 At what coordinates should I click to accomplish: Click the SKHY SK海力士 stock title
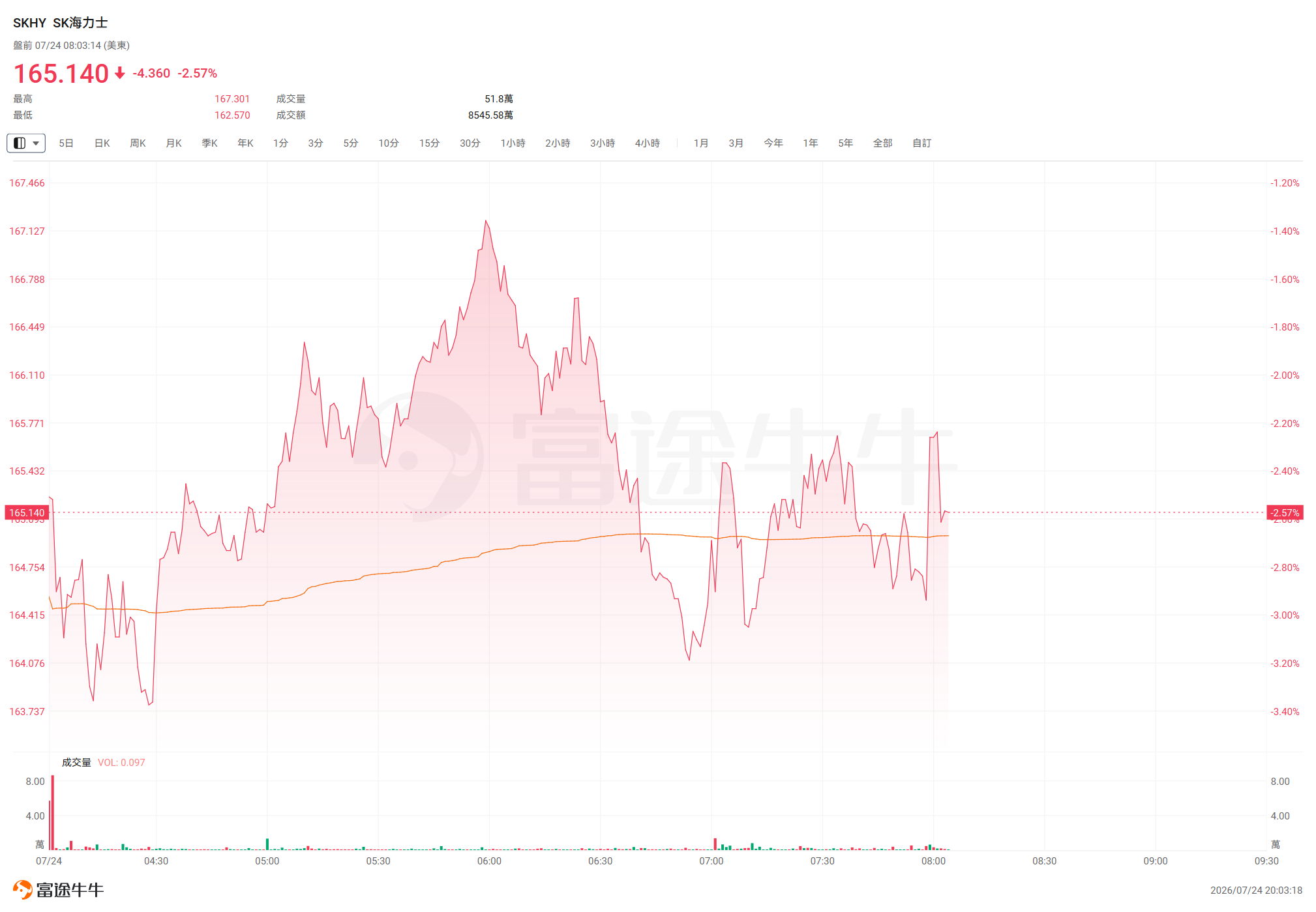61,23
